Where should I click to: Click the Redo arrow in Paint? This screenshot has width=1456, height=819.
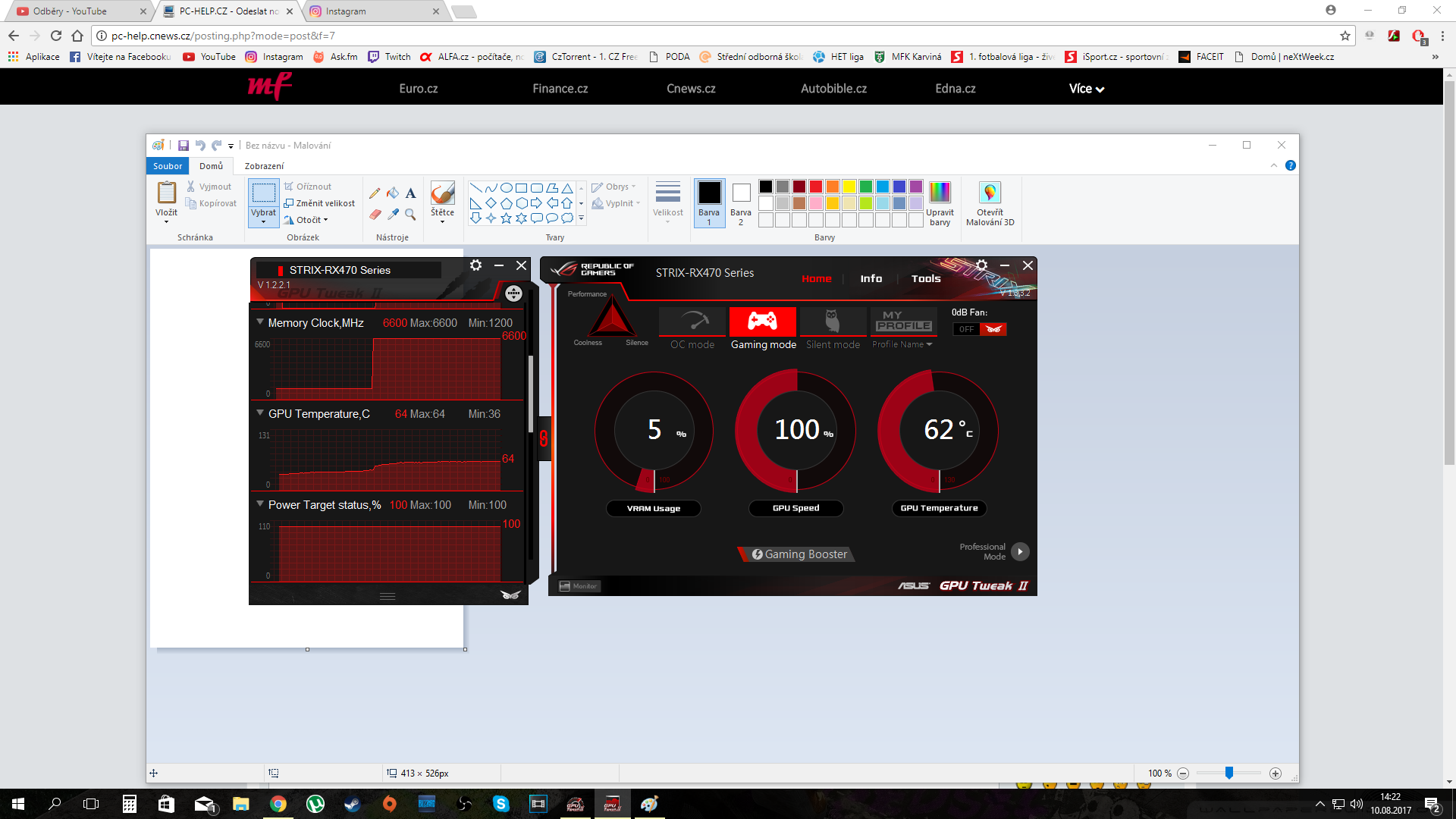point(216,146)
